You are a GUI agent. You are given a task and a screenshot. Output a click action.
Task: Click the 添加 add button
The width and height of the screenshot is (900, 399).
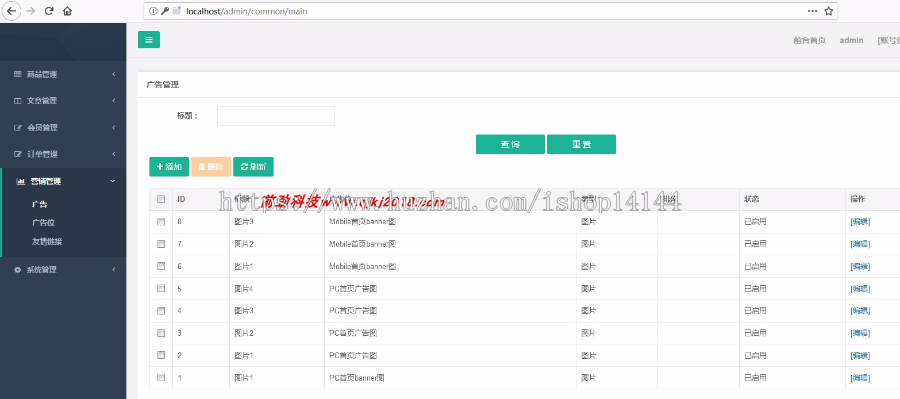(x=169, y=166)
